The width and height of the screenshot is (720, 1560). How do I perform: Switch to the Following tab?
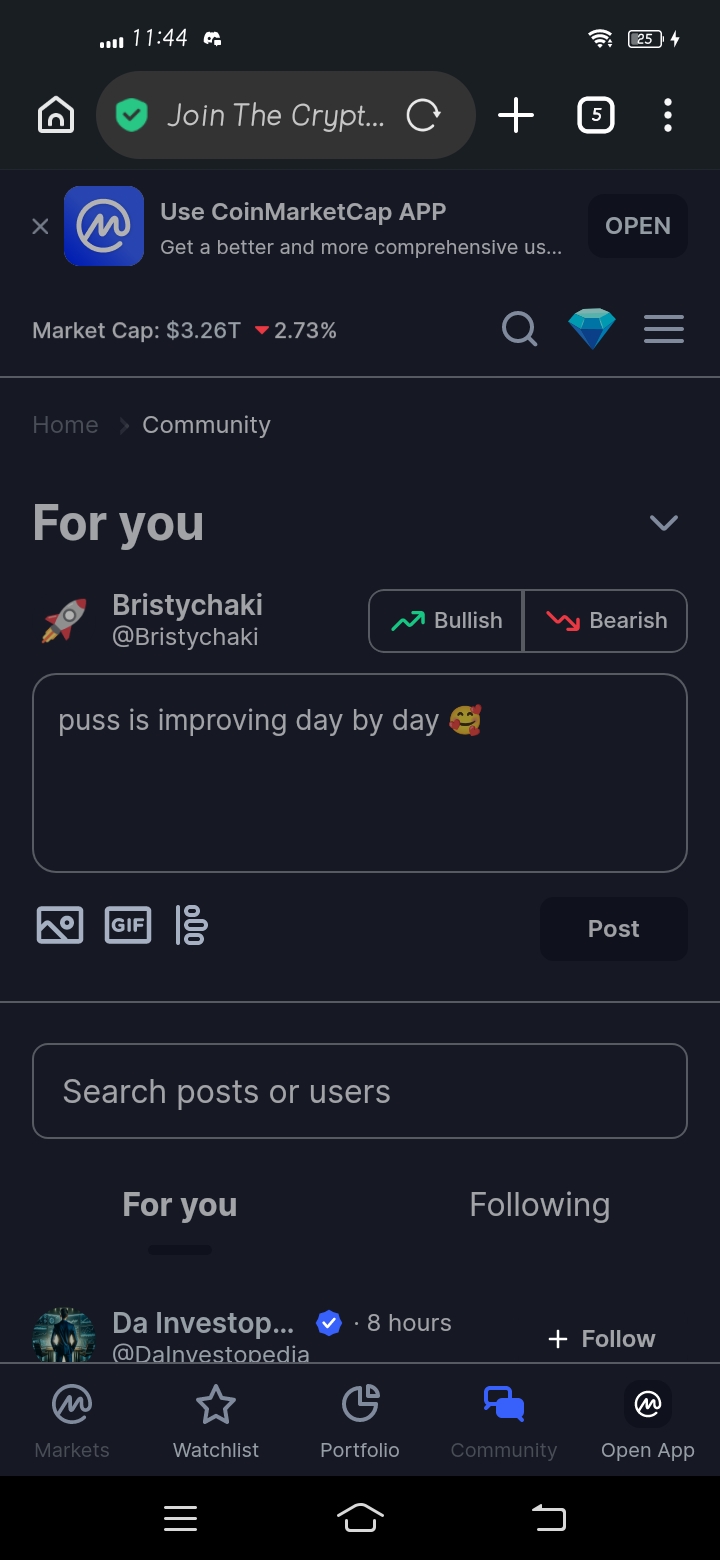click(539, 1205)
